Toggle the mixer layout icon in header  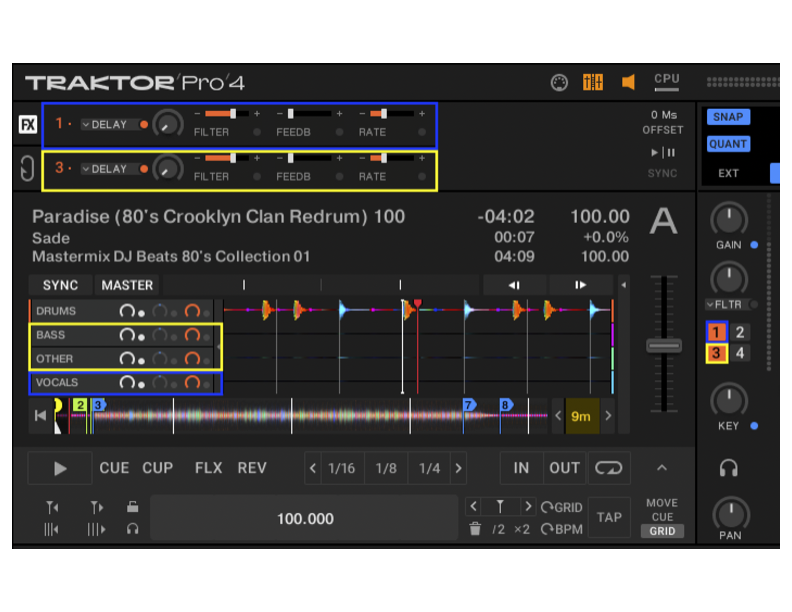click(x=593, y=82)
